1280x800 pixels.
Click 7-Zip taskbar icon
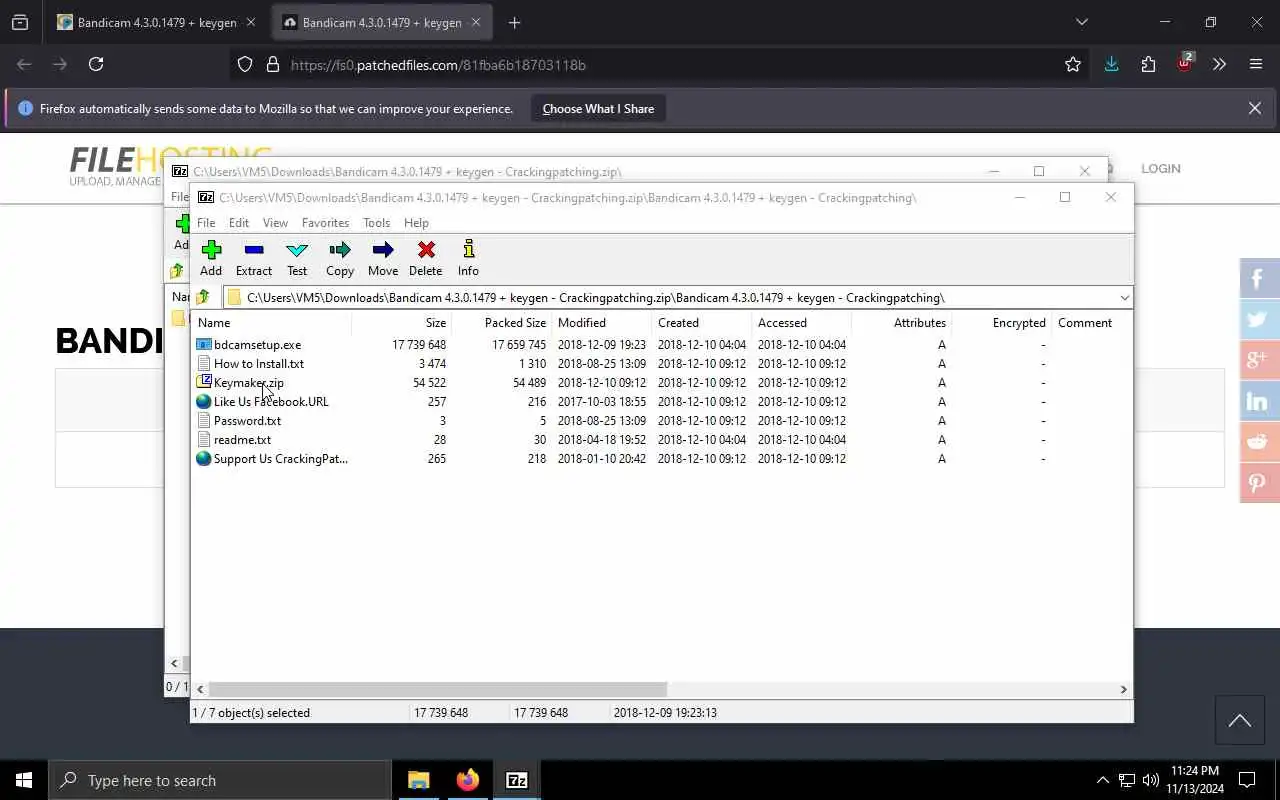click(x=517, y=780)
